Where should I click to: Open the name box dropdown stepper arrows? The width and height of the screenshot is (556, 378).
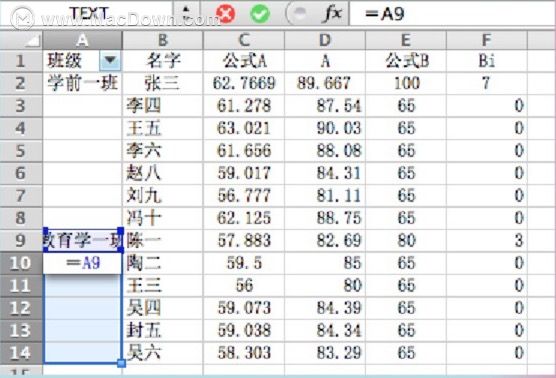187,13
